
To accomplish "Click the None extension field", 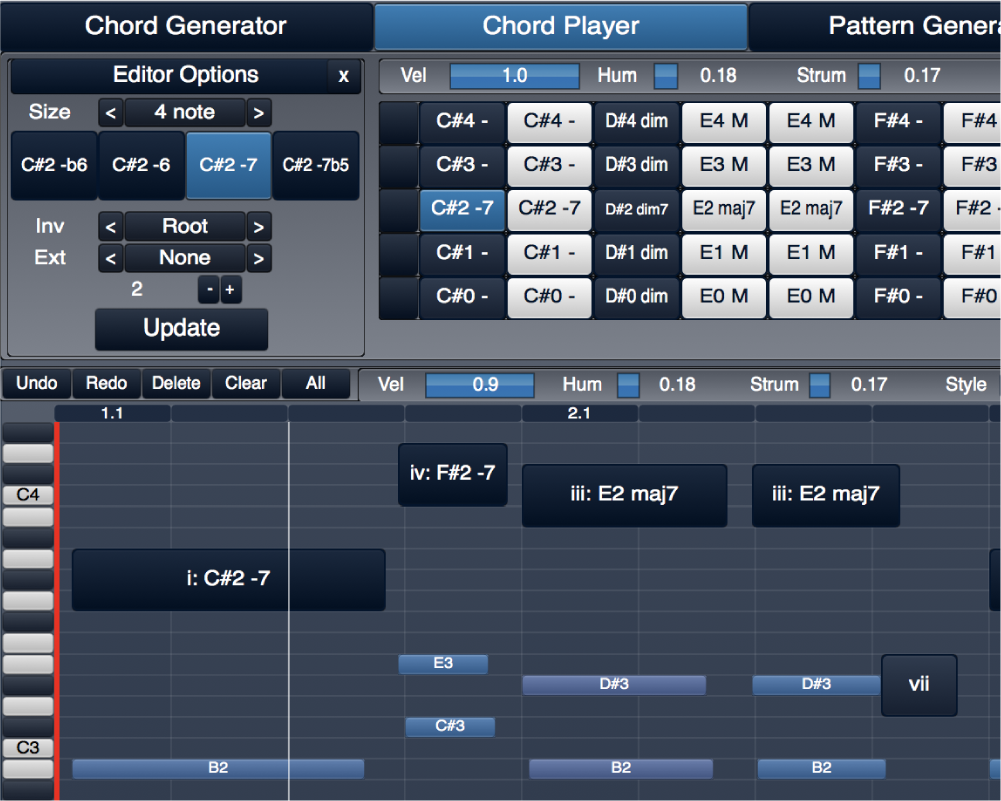I will click(184, 258).
